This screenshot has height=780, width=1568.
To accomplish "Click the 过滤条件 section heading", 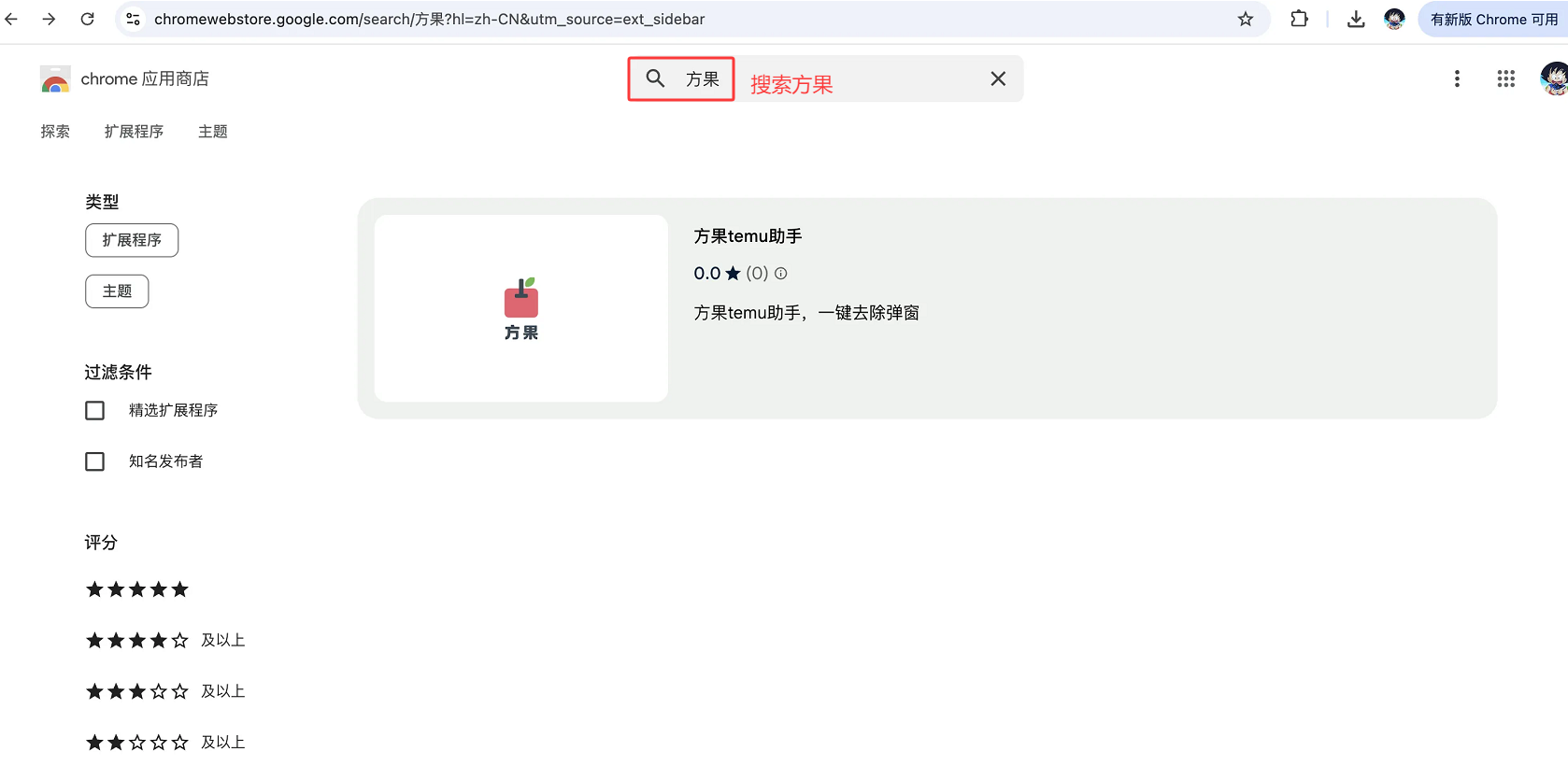I will pos(118,373).
